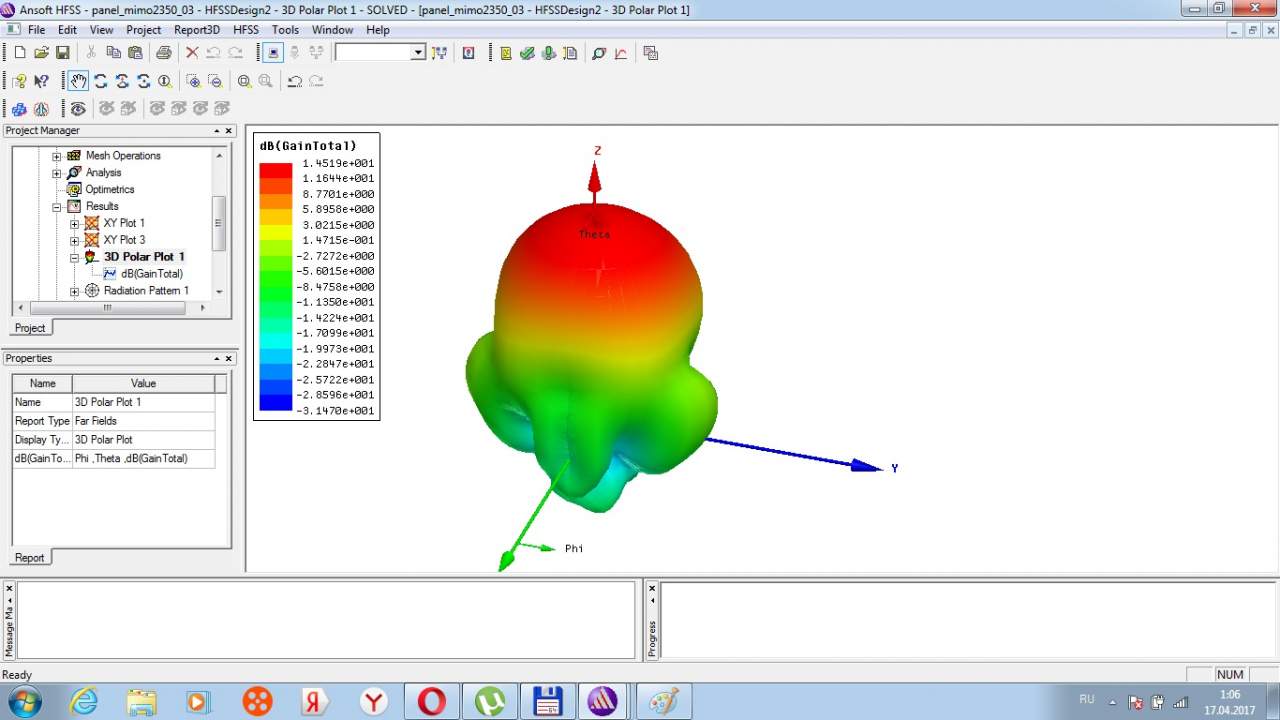
Task: Click the red swatch in gain legend
Action: click(275, 171)
